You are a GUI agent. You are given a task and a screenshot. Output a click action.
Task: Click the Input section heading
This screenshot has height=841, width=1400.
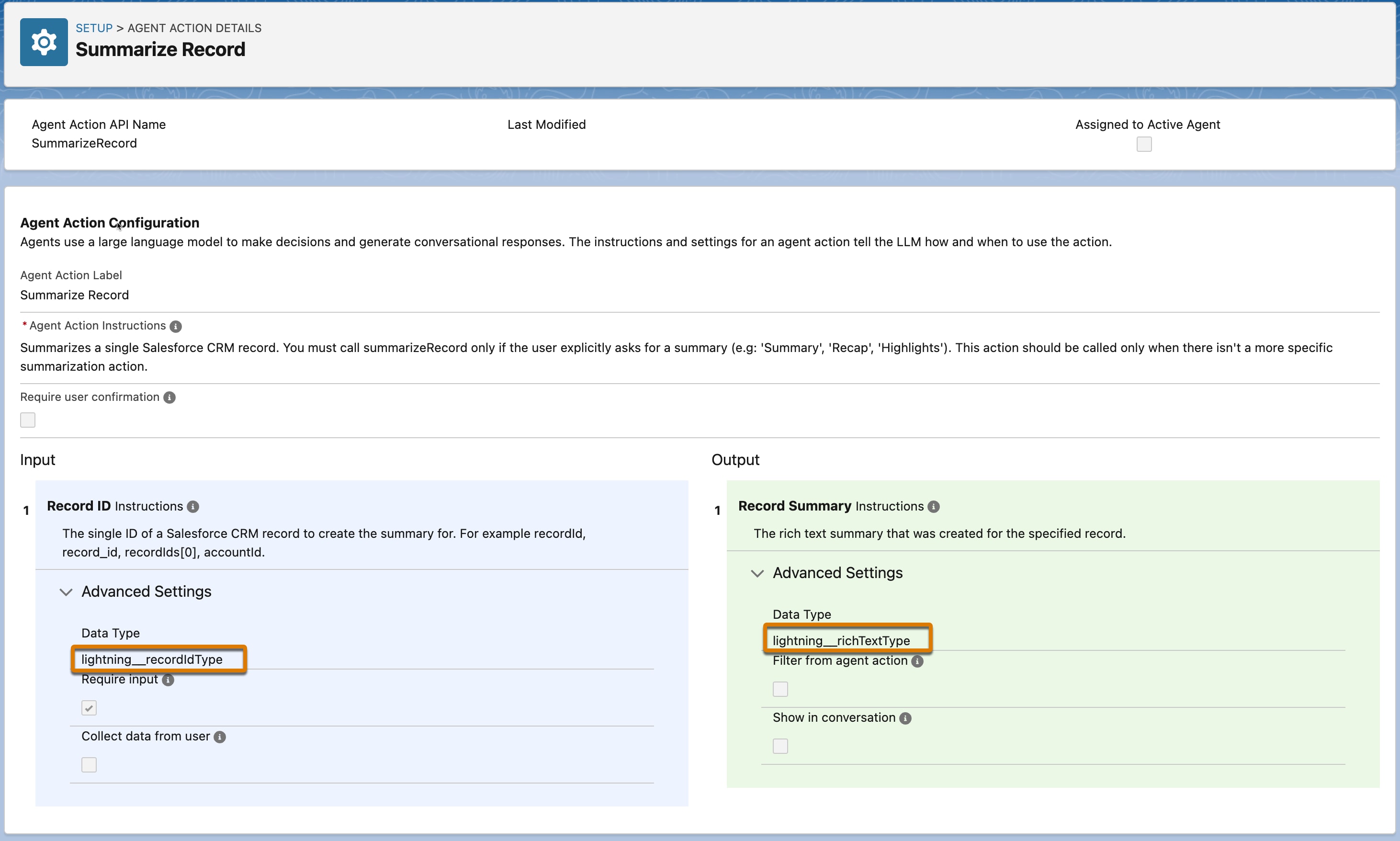click(37, 460)
